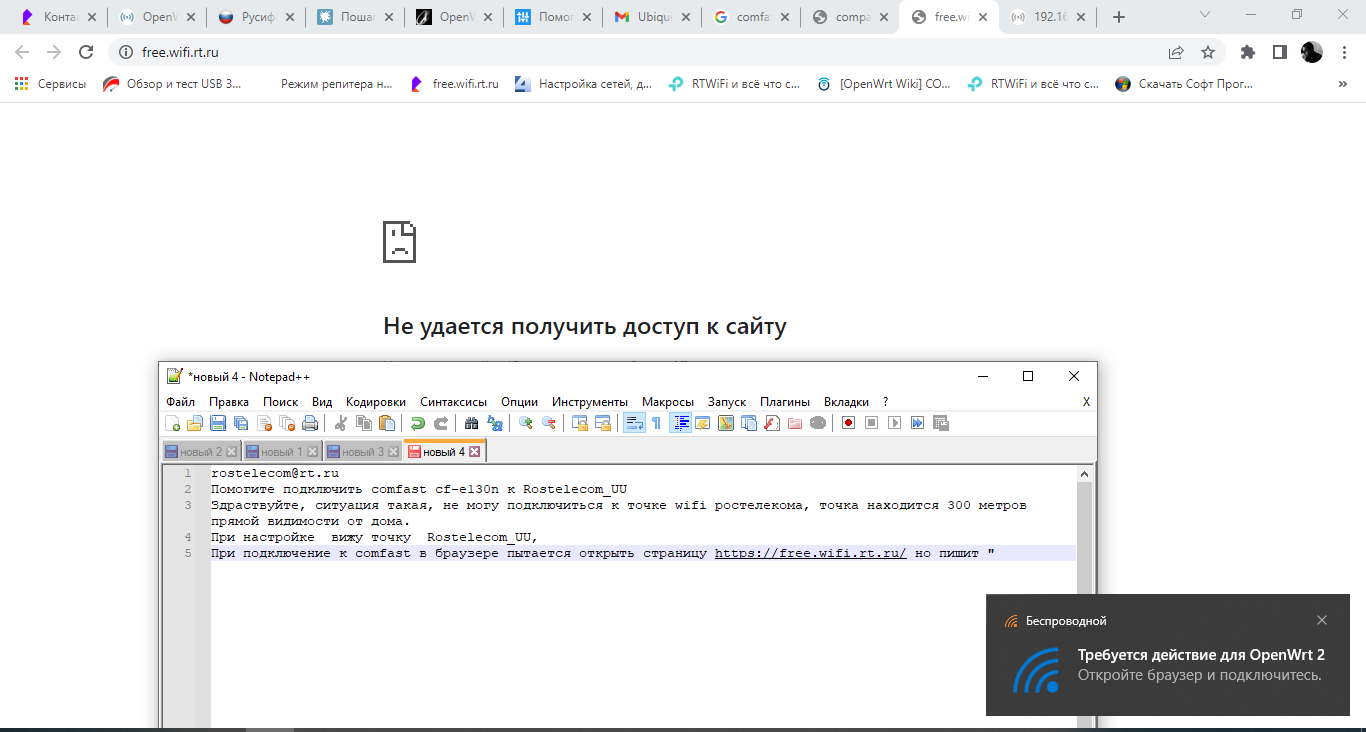This screenshot has height=732, width=1366.
Task: Zoom in using the magnifier plus icon
Action: 525,423
